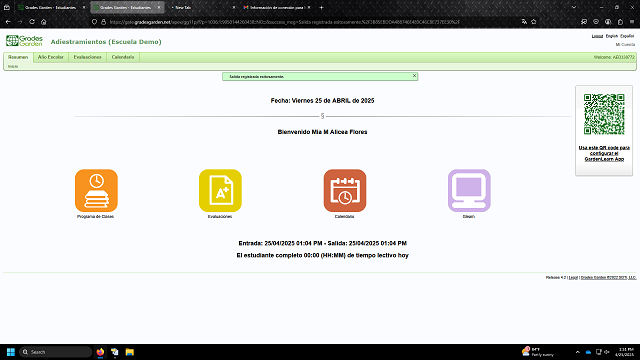Click the round toolbar icon beside account
Viewport: 640px width, 360px height.
click(x=596, y=22)
